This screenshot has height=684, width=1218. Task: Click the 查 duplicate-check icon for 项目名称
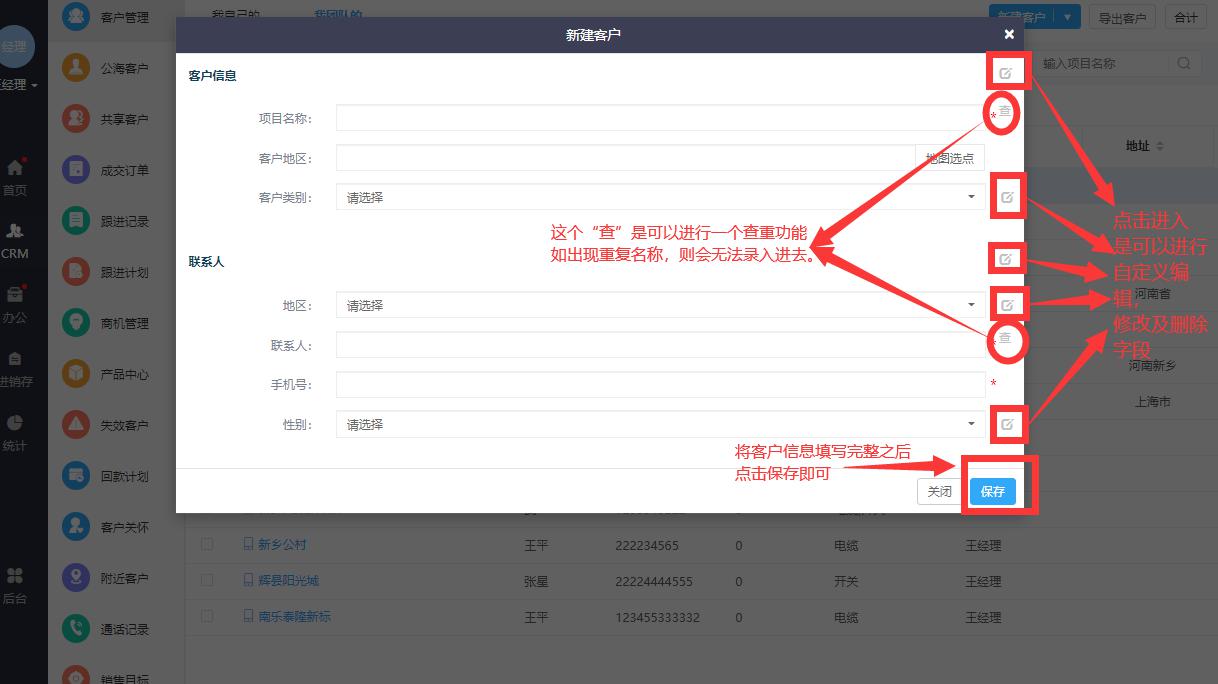click(x=1005, y=111)
